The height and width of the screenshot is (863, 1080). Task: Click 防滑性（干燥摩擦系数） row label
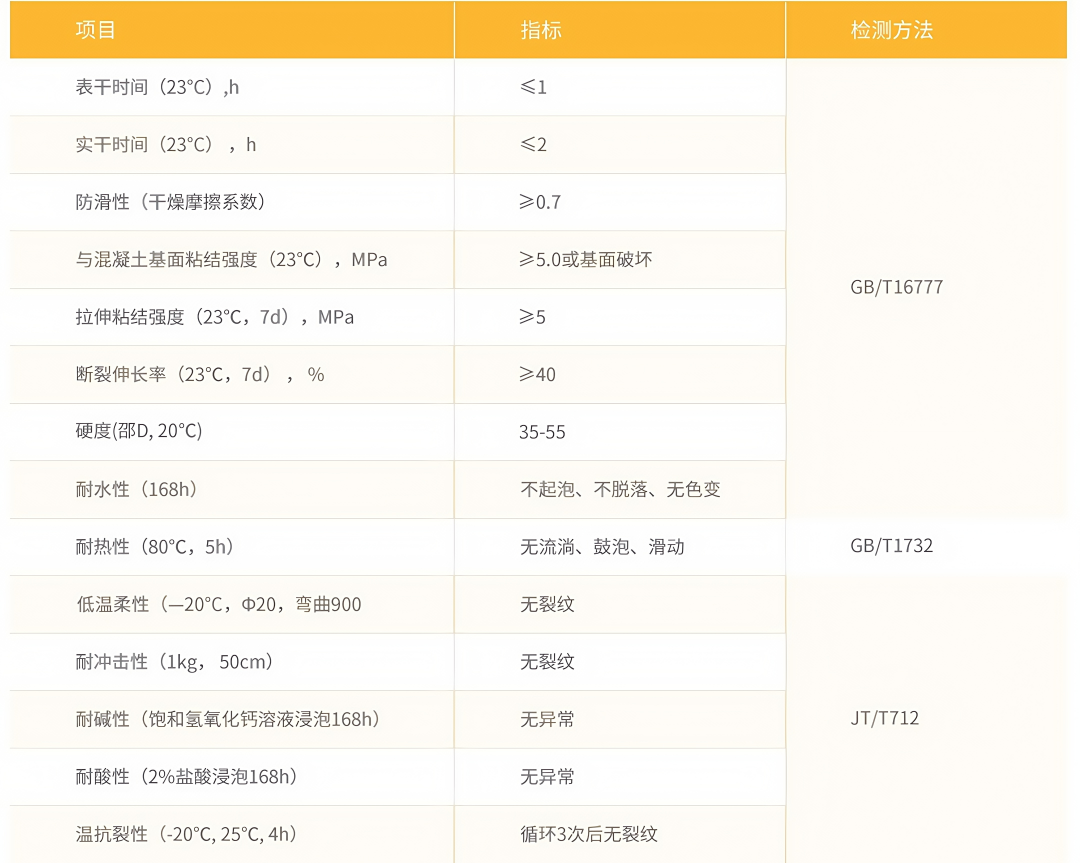pos(170,202)
